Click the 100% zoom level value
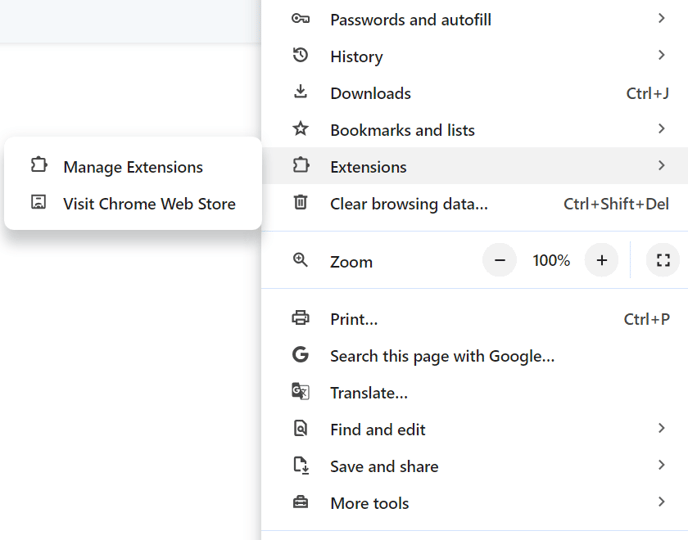Image resolution: width=688 pixels, height=540 pixels. point(551,260)
